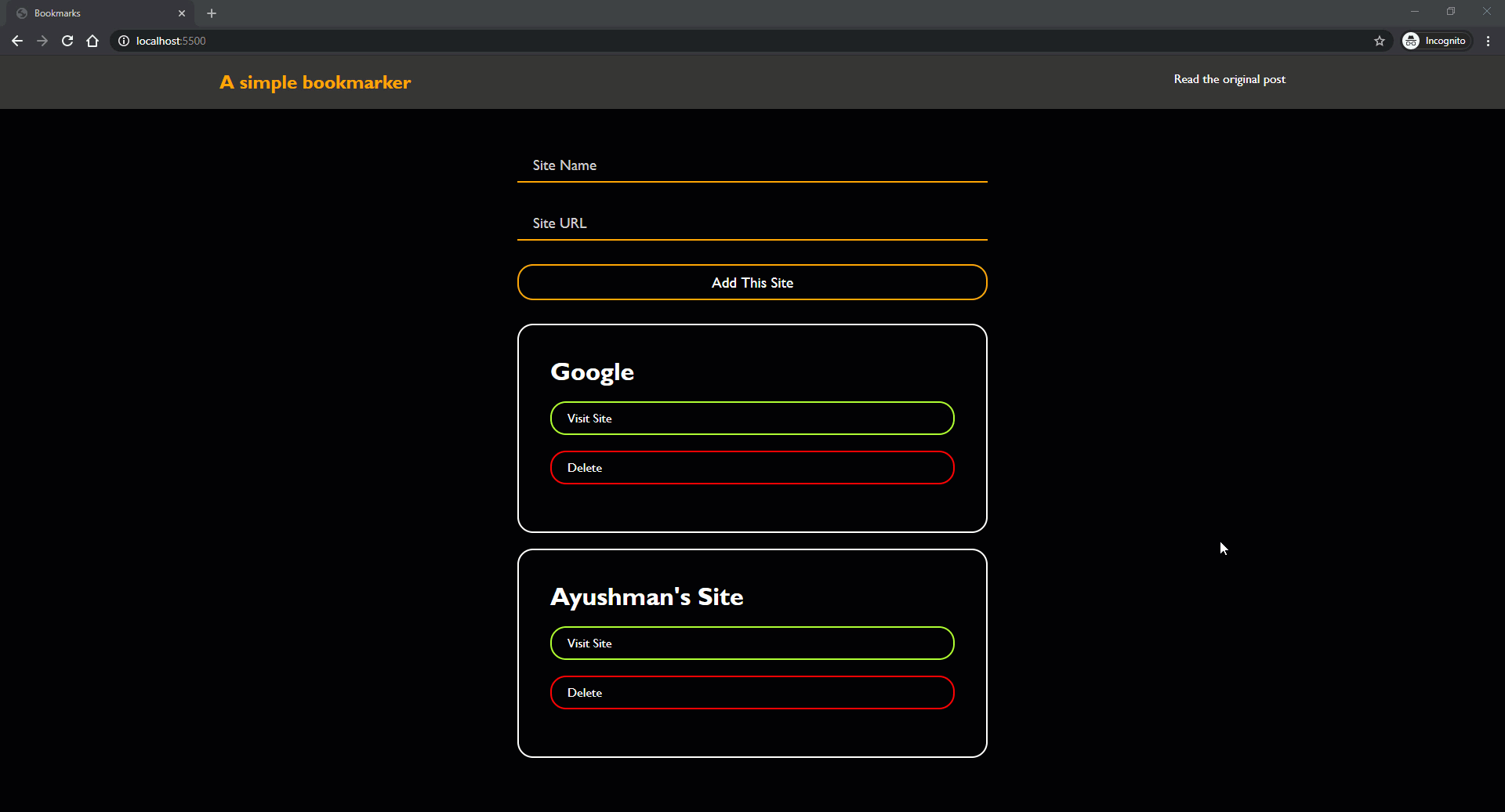The width and height of the screenshot is (1505, 812).
Task: Delete the Ayushman's Site bookmark
Action: click(752, 693)
